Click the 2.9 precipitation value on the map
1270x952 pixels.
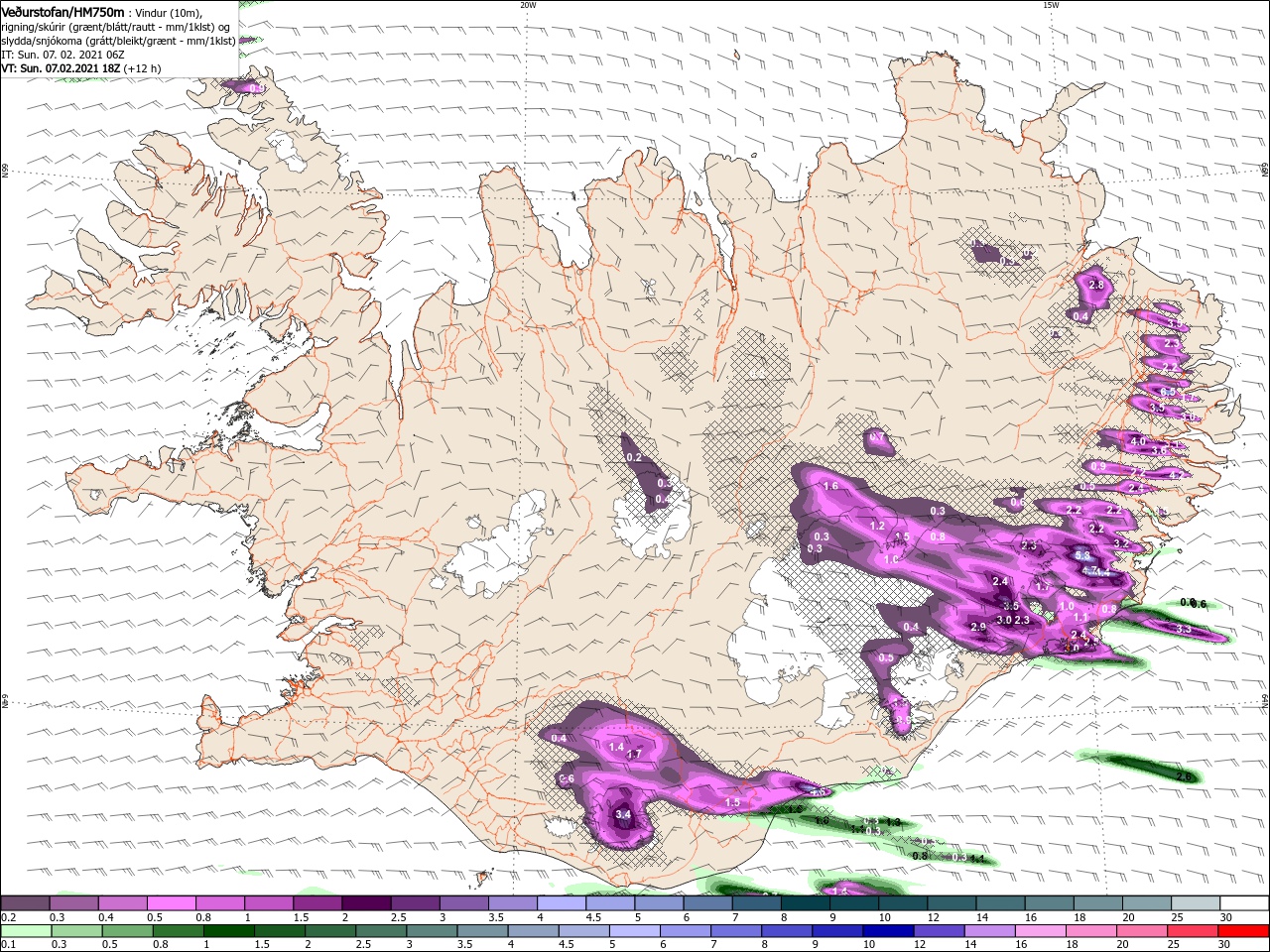pos(978,627)
